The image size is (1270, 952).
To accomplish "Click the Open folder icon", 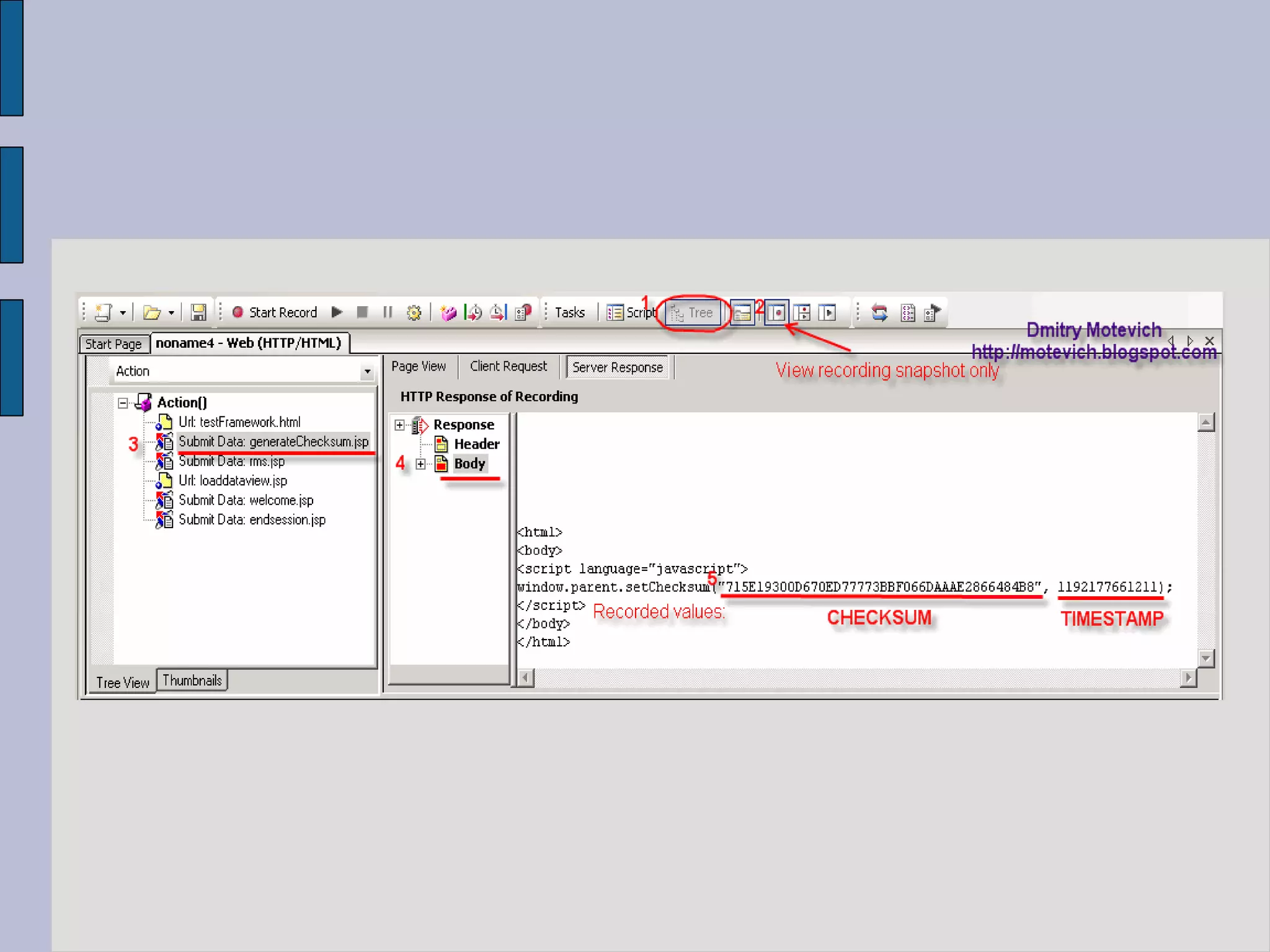I will 151,312.
